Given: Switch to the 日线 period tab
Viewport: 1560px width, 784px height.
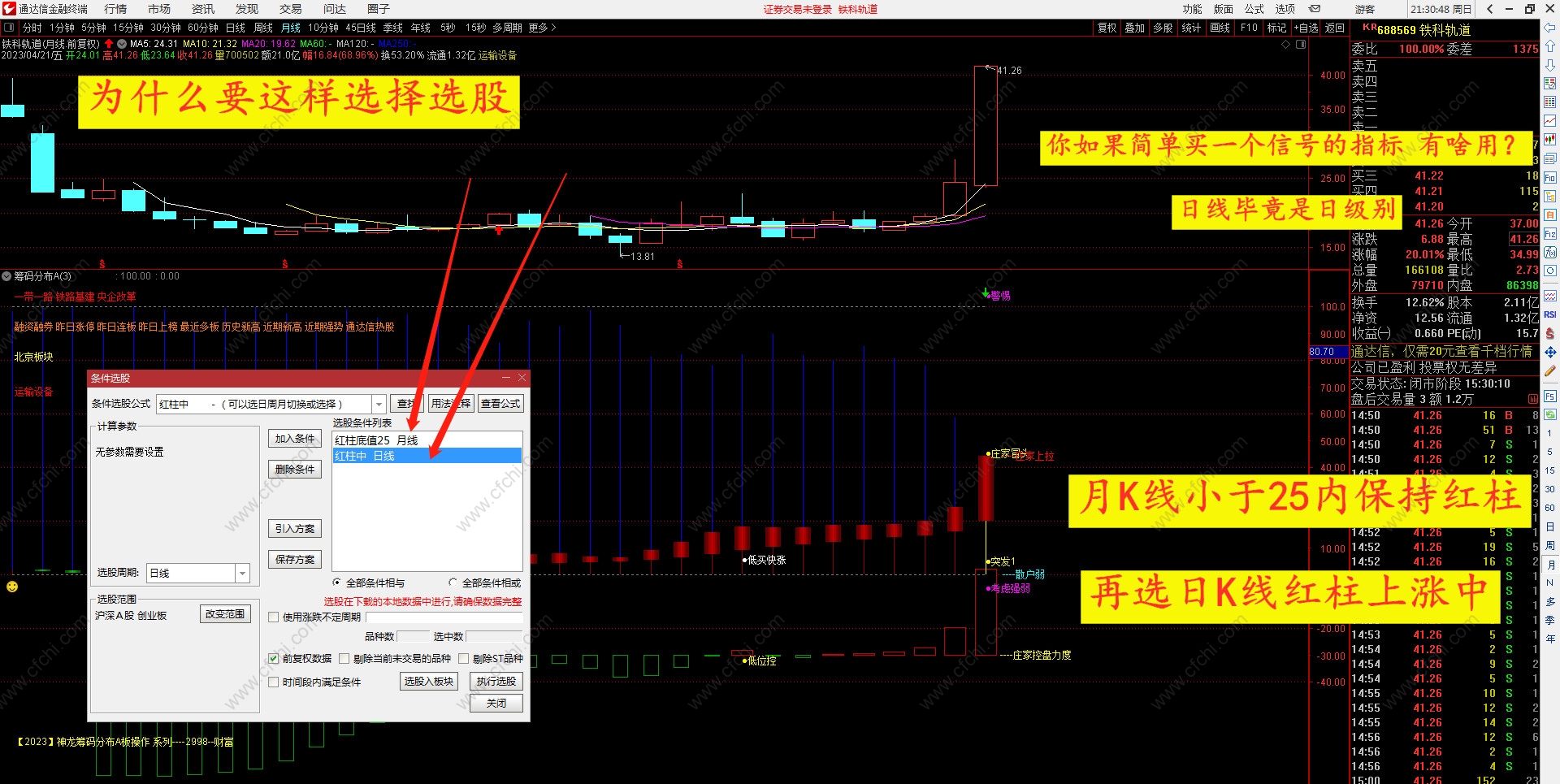Looking at the screenshot, I should 236,28.
